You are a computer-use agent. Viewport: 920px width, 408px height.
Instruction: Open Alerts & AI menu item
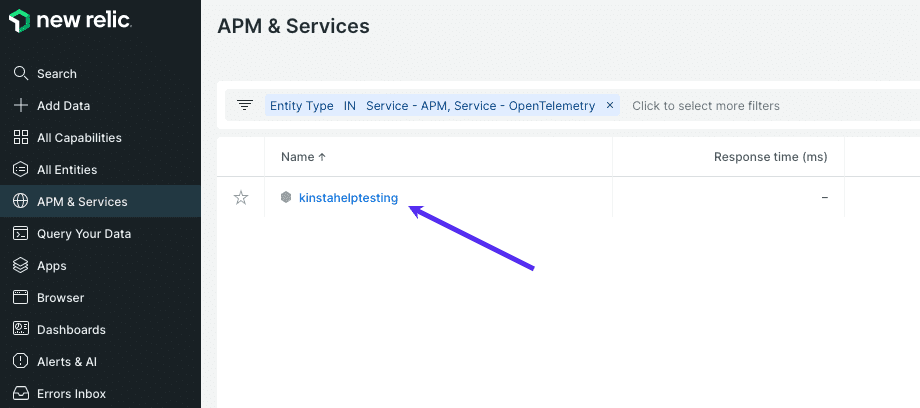point(67,362)
